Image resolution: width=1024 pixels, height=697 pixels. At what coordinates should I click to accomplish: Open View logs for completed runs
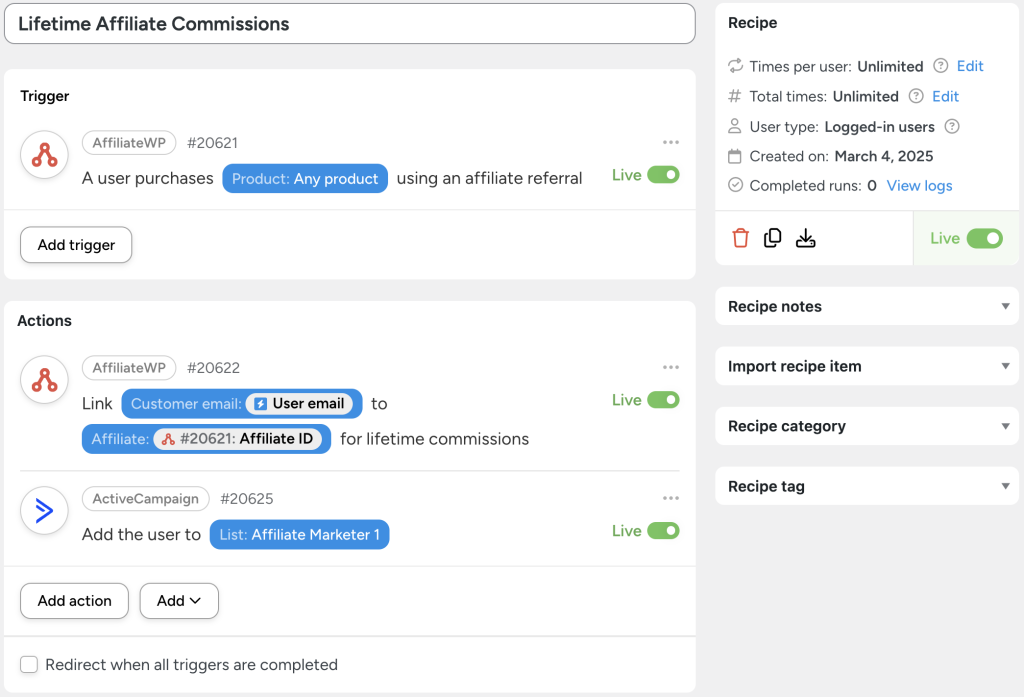click(x=919, y=186)
